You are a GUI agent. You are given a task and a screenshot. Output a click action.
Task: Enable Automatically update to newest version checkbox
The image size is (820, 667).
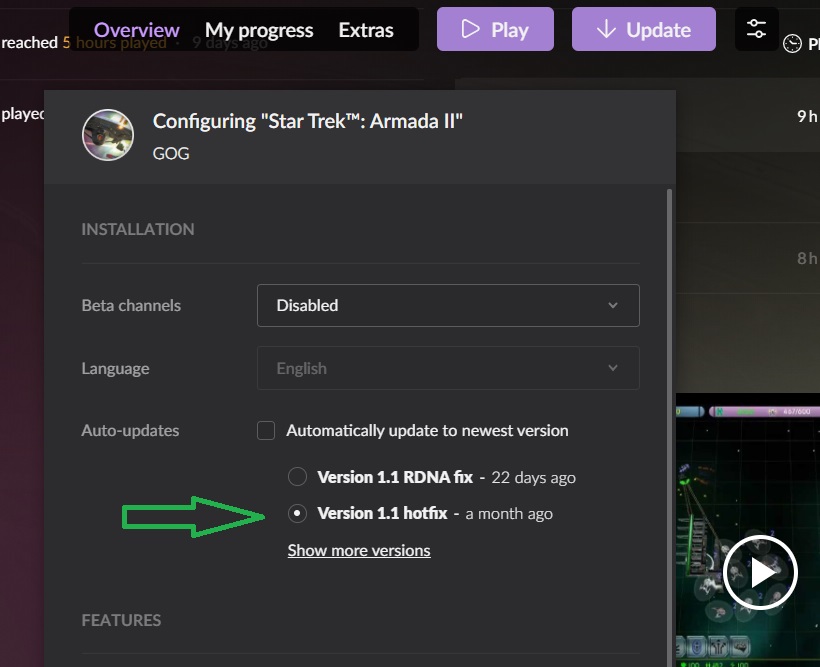266,431
